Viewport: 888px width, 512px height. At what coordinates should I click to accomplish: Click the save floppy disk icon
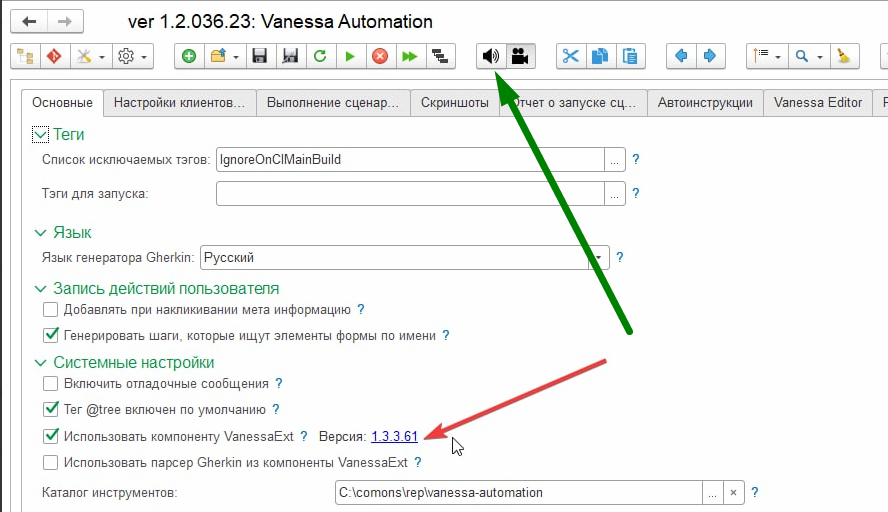click(x=260, y=56)
